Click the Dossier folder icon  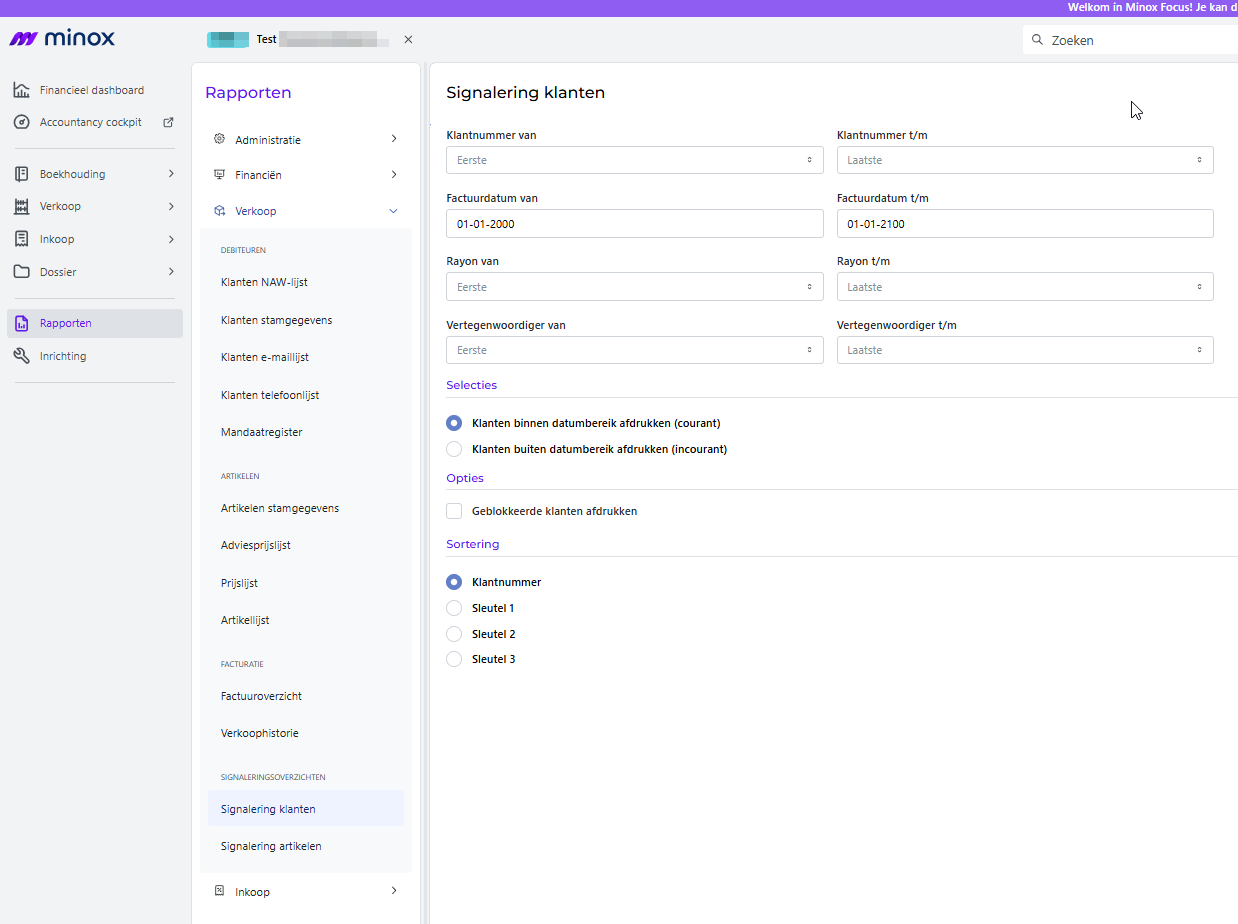click(21, 272)
